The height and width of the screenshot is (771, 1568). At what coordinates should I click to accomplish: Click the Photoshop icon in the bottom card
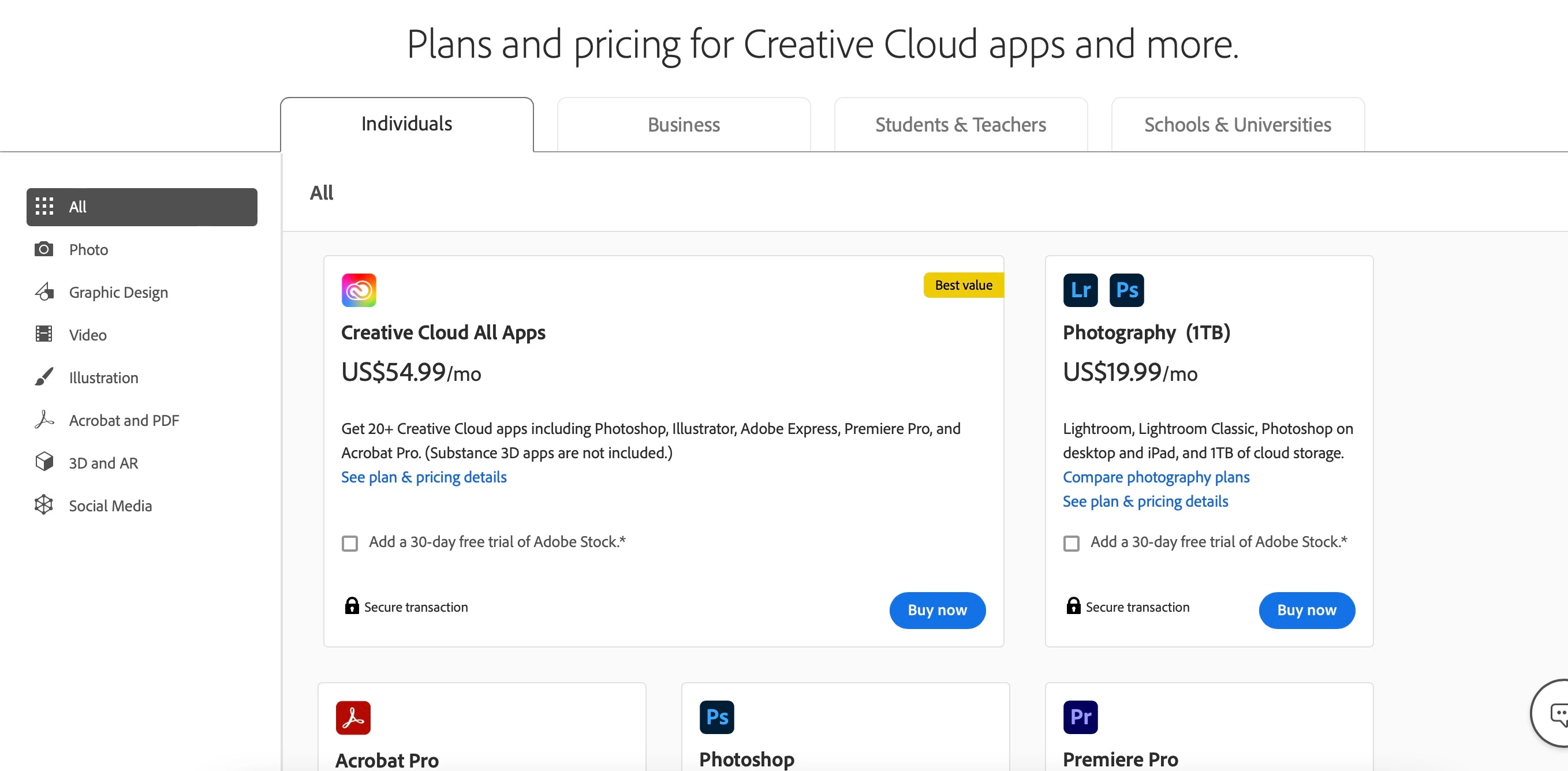[x=716, y=717]
